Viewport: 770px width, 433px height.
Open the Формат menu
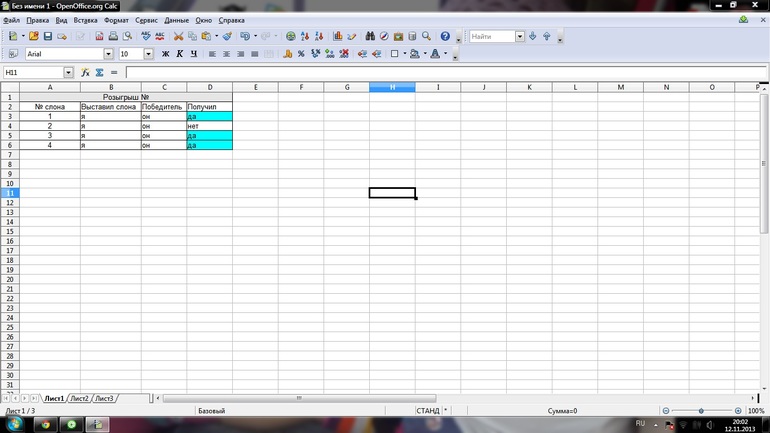pos(116,20)
